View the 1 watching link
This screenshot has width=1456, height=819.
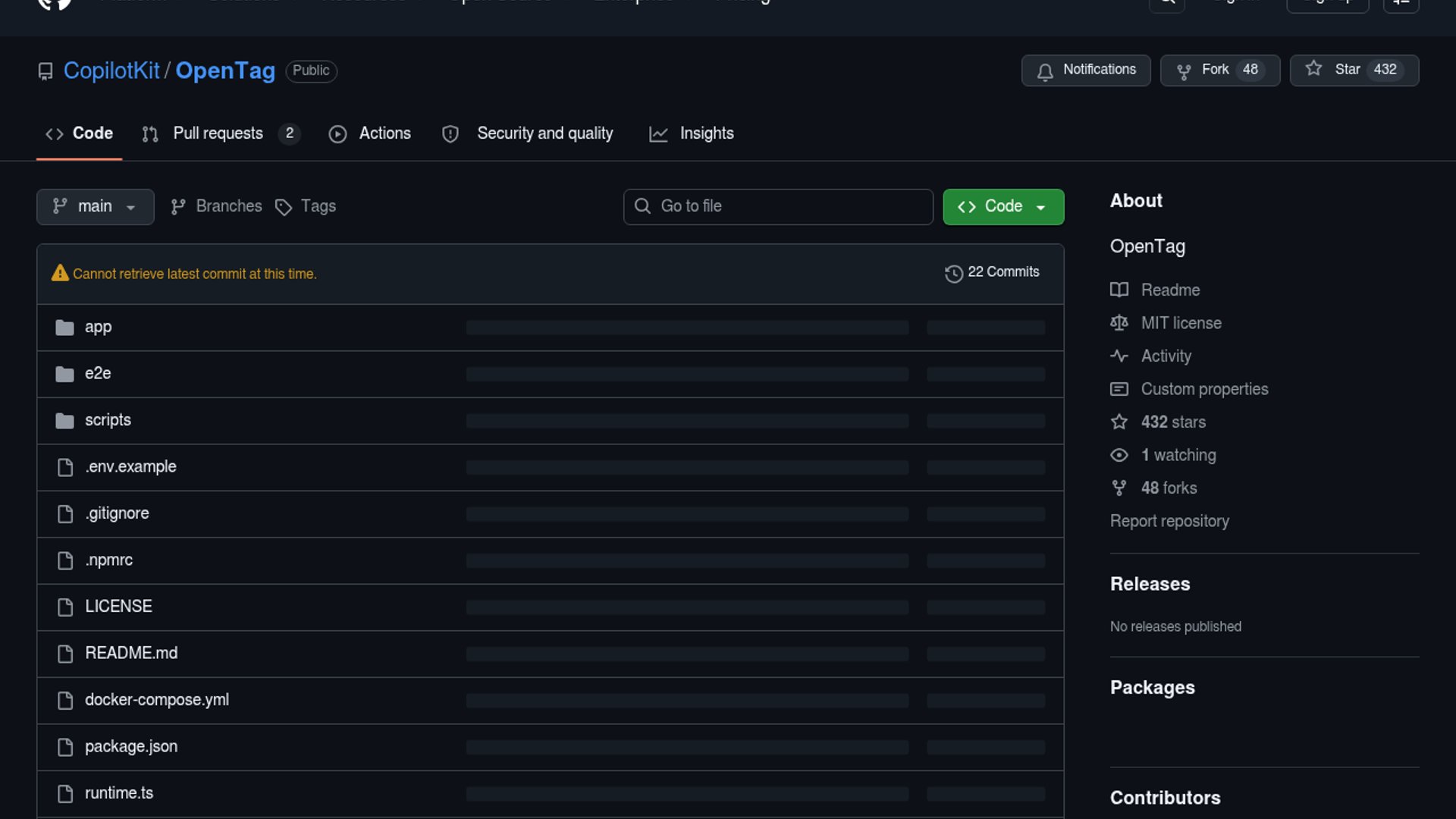[1178, 455]
